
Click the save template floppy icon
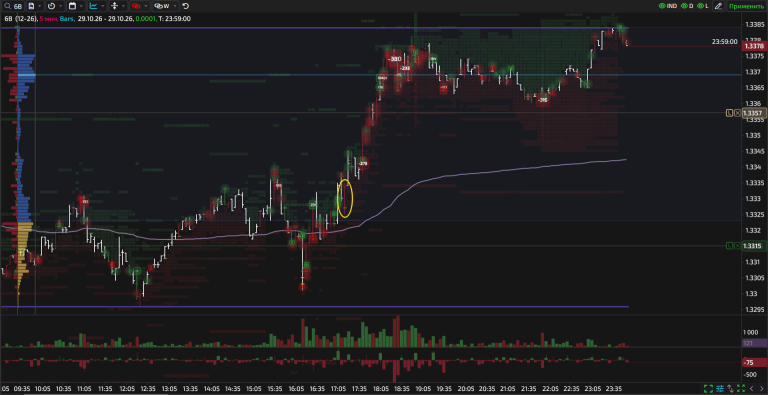[x=31, y=6]
